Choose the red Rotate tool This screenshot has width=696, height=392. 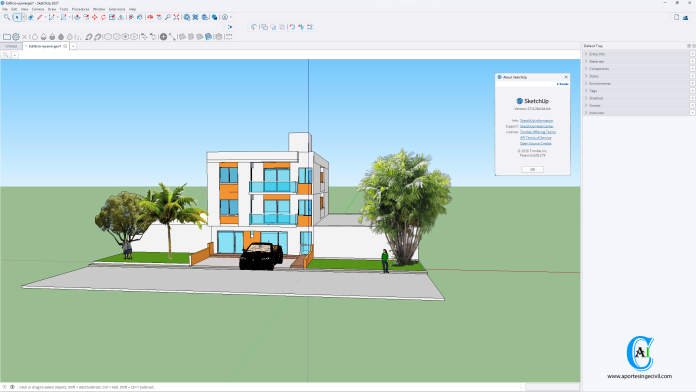point(103,17)
